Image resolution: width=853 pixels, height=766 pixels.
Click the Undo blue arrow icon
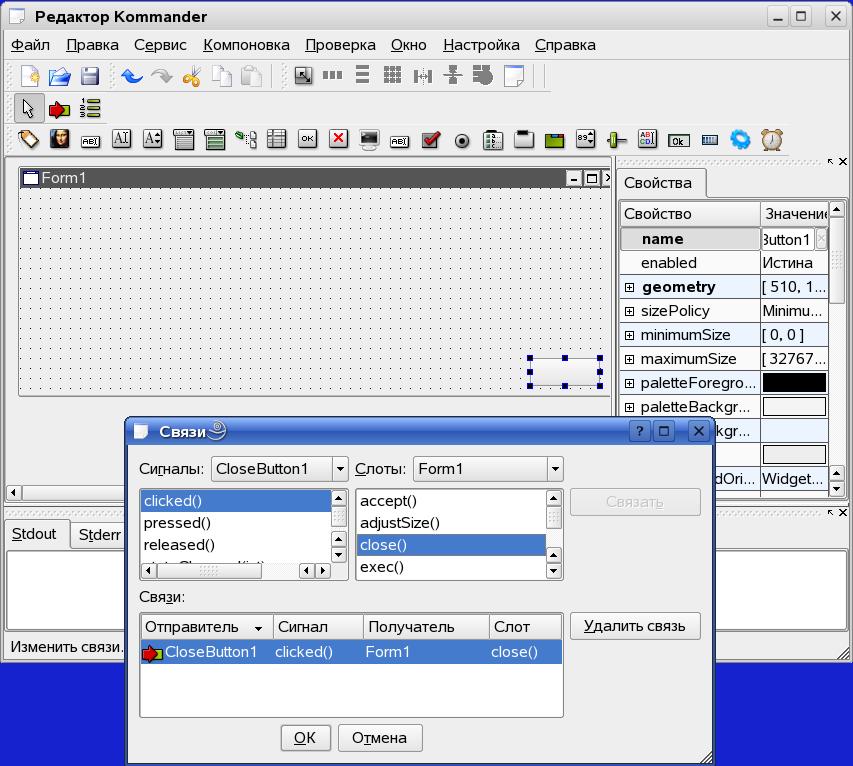[131, 76]
